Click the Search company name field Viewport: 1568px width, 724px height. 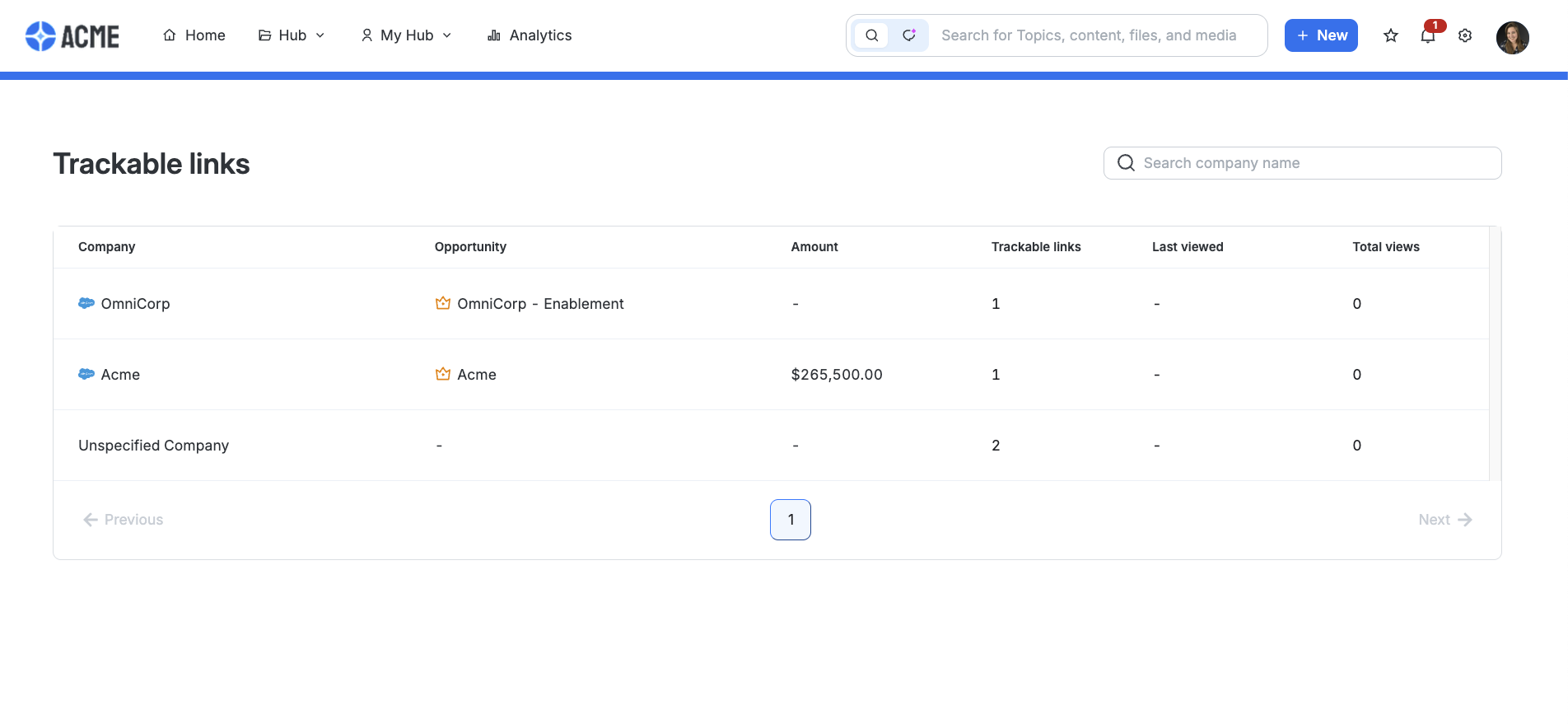pos(1303,163)
